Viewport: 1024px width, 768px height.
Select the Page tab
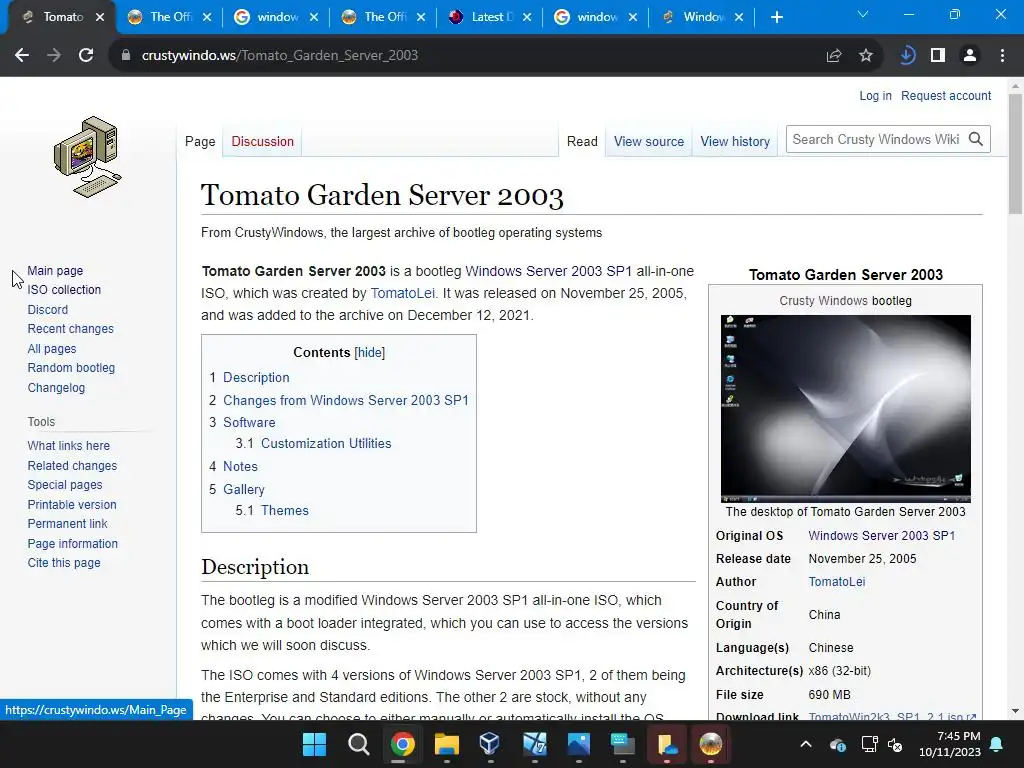pos(200,142)
